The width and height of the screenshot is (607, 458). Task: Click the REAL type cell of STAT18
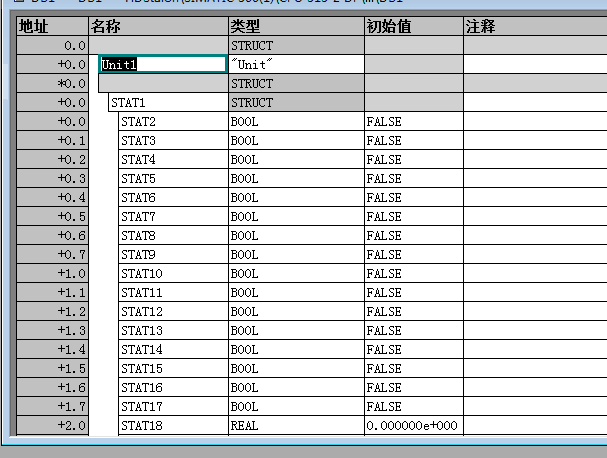point(297,425)
